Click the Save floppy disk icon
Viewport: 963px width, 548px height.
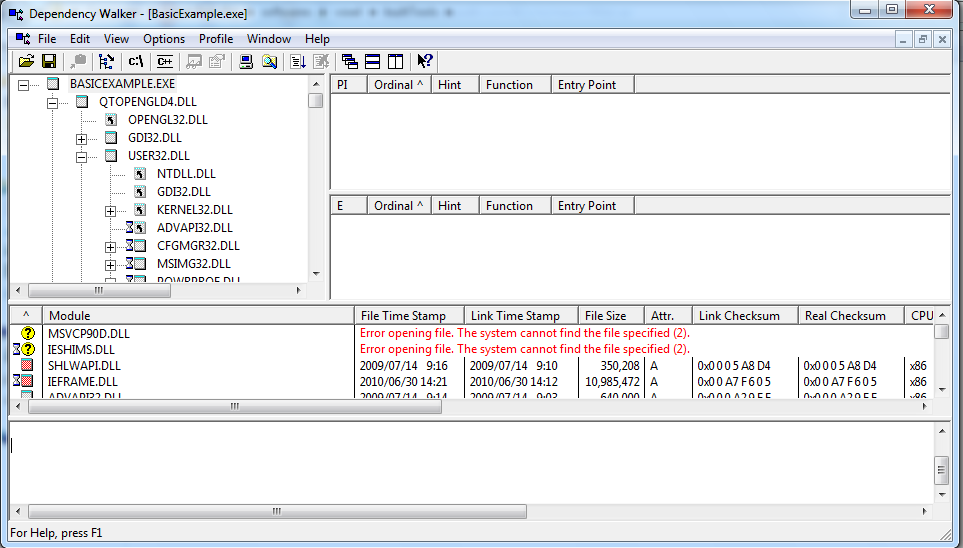tap(49, 62)
